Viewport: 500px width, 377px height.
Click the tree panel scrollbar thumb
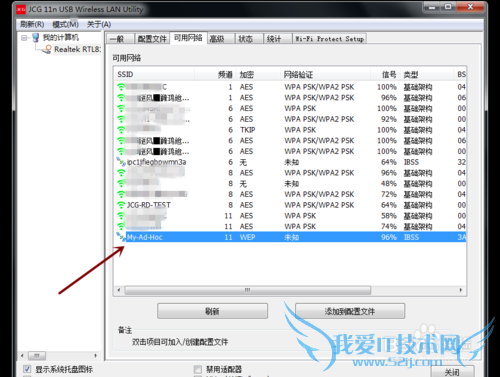(x=37, y=356)
